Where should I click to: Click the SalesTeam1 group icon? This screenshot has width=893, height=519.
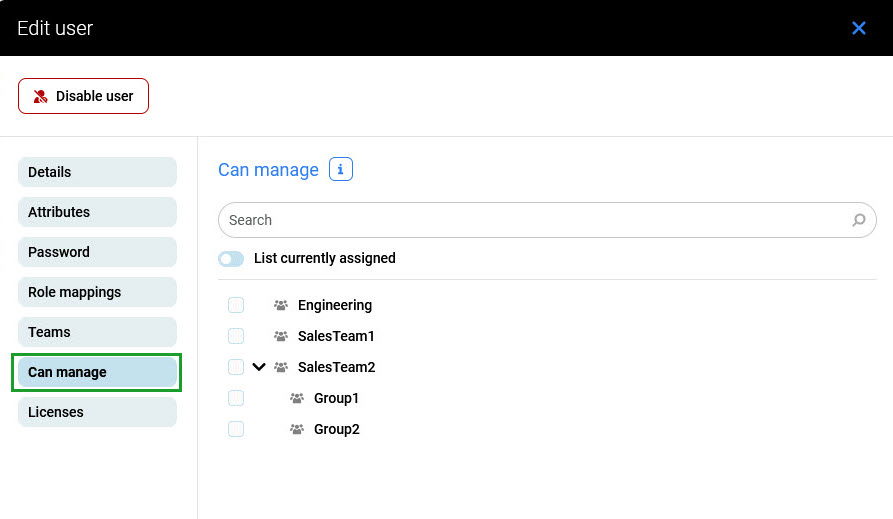281,337
